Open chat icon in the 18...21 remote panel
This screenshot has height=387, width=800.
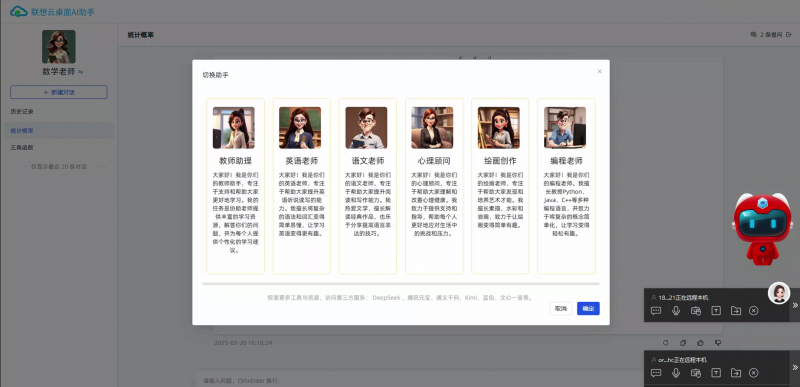click(x=656, y=311)
